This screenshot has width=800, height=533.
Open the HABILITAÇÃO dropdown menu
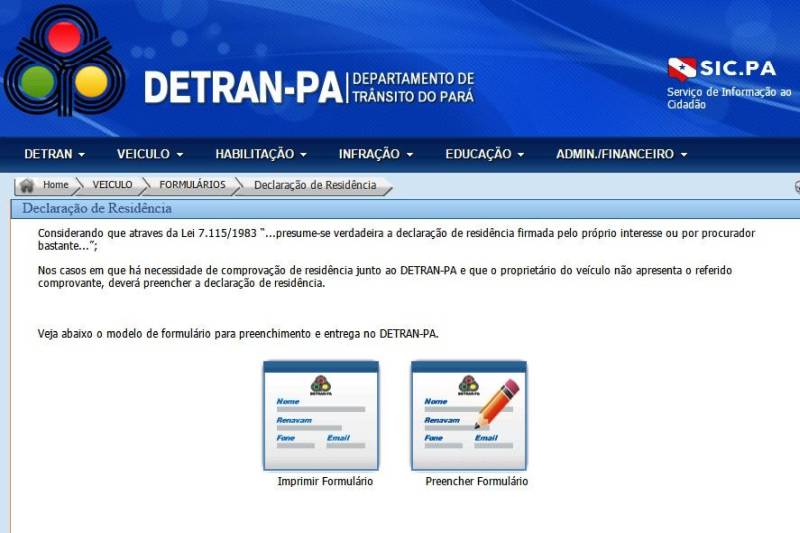tap(261, 154)
